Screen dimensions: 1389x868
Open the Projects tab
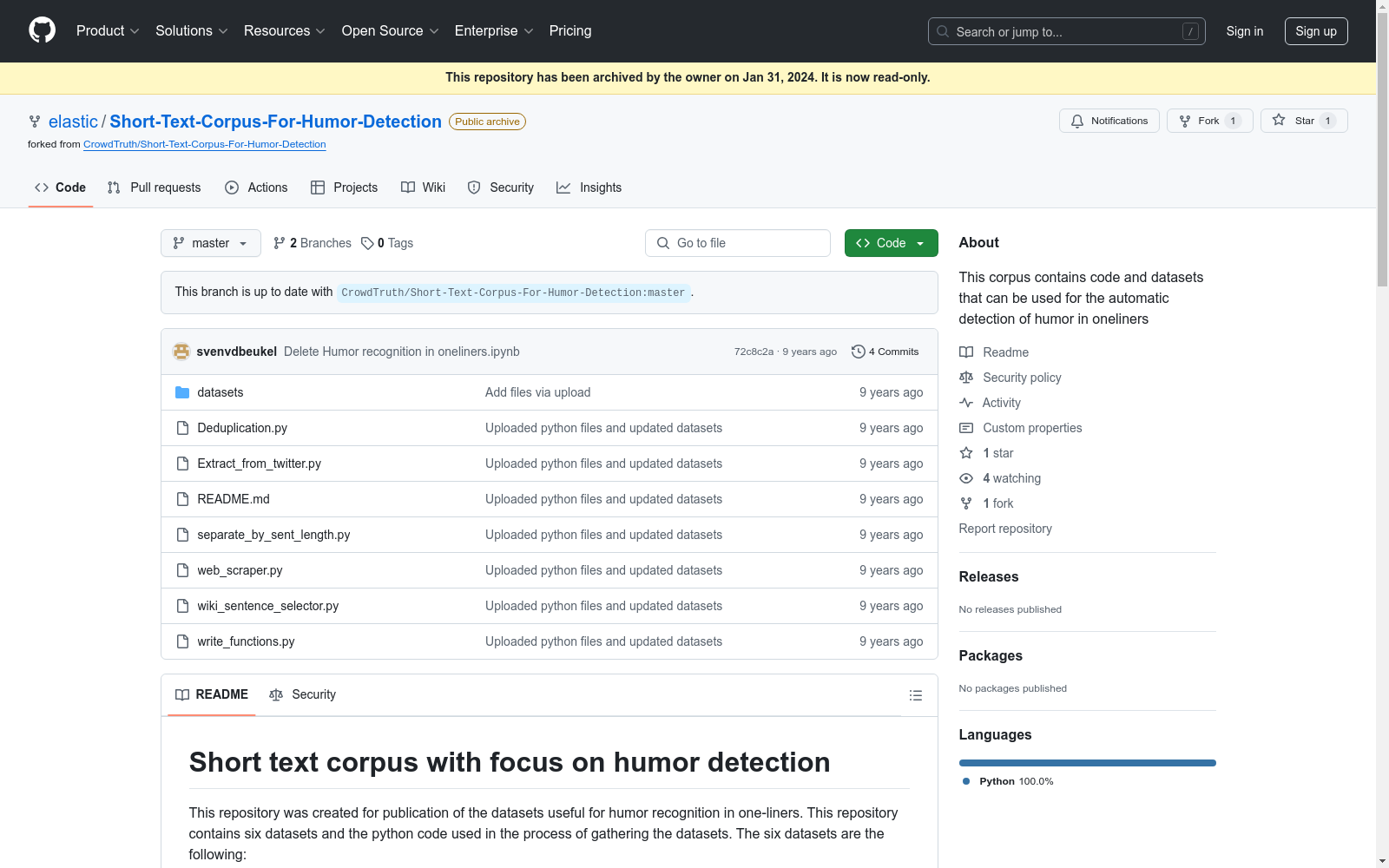pyautogui.click(x=345, y=187)
